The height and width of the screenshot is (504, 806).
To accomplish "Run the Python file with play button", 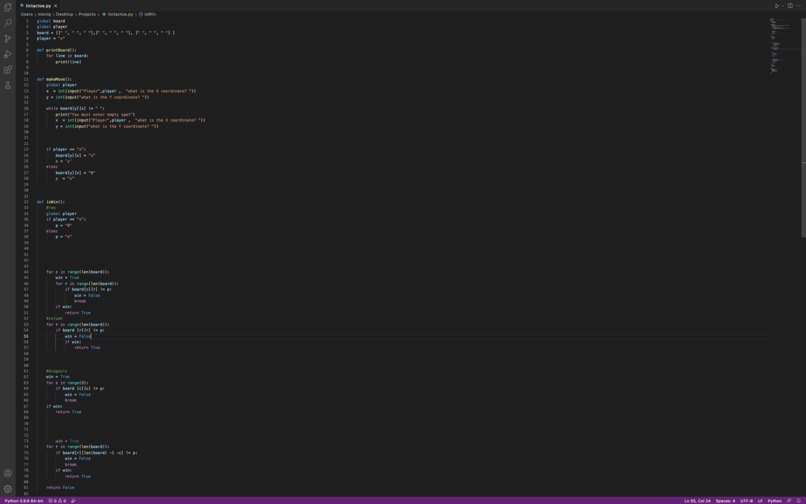I will coord(777,6).
